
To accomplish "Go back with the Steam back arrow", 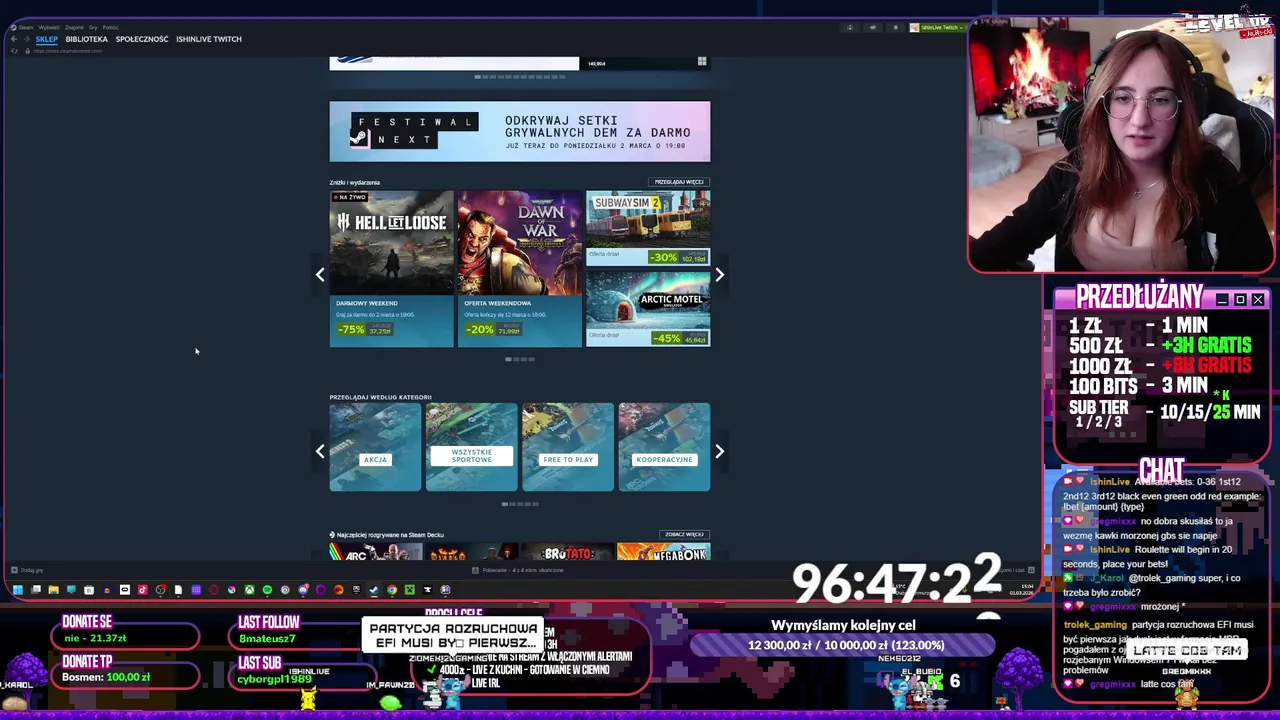I will click(x=14, y=39).
